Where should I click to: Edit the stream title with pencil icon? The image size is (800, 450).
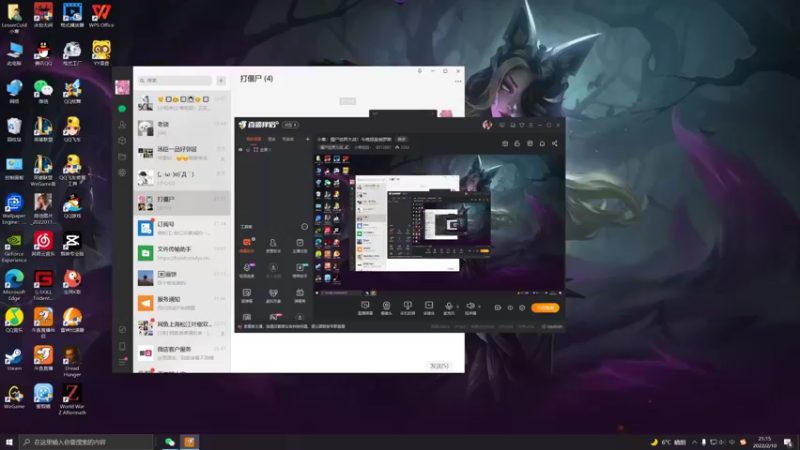[347, 147]
